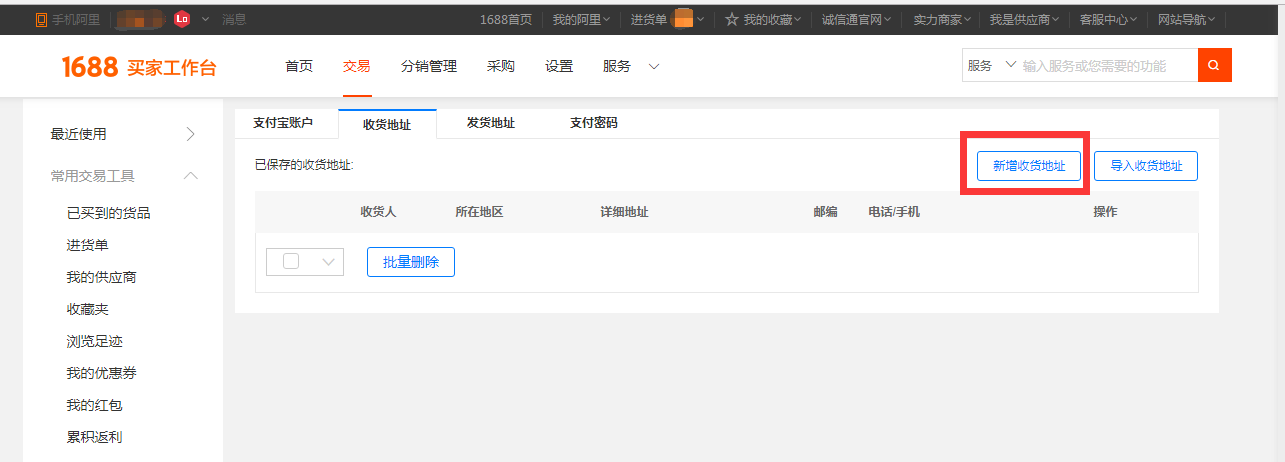Expand the arrow after 服务 in the main nav
Viewport: 1285px width, 462px height.
click(654, 67)
